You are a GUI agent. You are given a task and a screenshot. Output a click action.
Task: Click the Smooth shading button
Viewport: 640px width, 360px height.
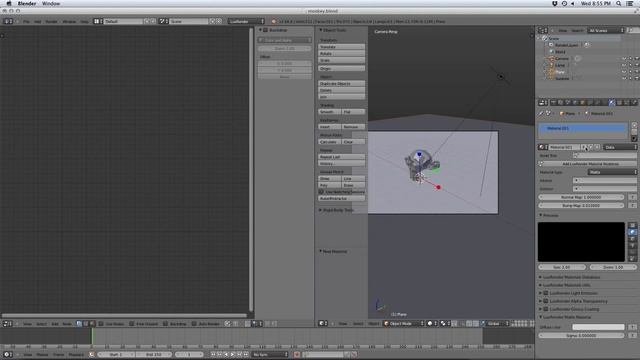(x=329, y=112)
